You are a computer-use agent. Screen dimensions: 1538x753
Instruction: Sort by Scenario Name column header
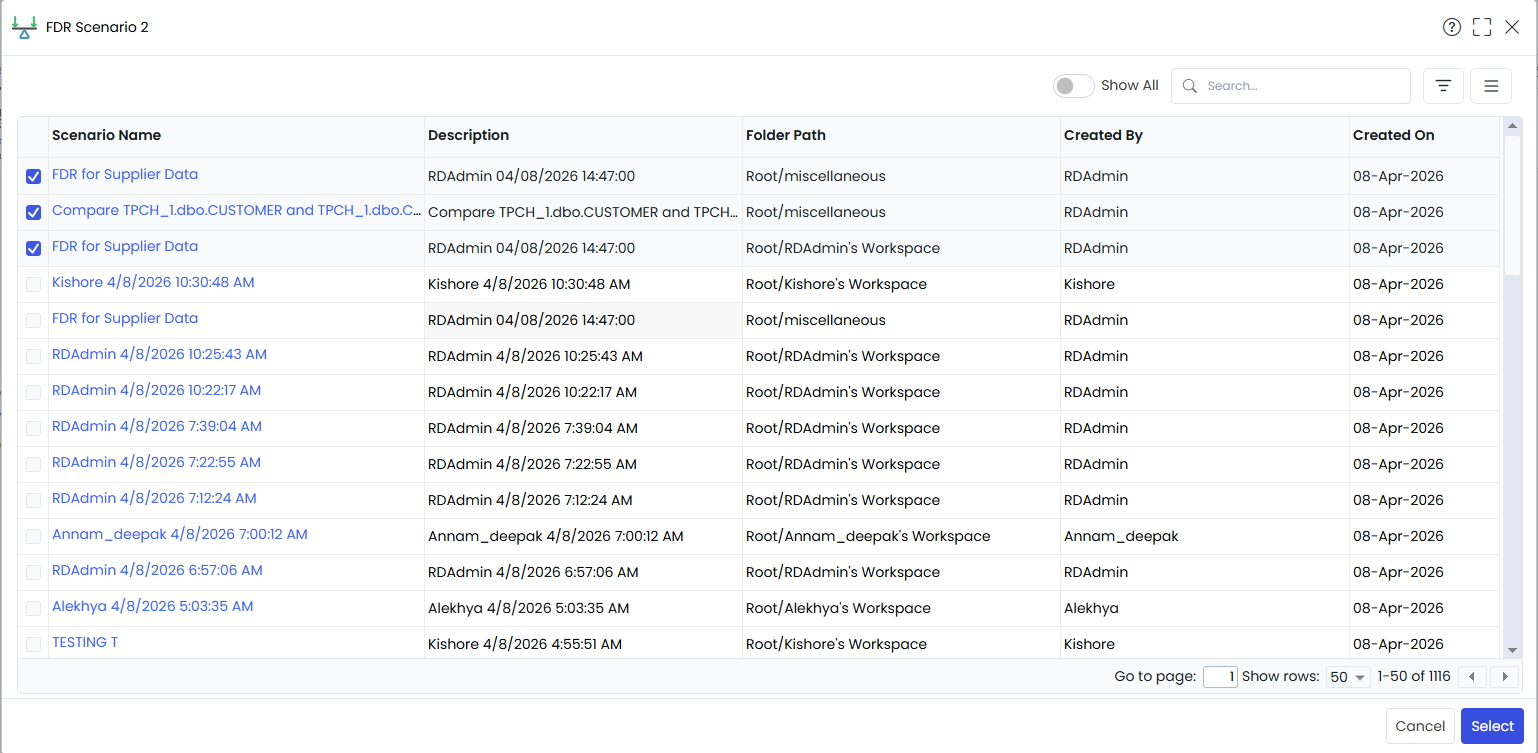[106, 135]
